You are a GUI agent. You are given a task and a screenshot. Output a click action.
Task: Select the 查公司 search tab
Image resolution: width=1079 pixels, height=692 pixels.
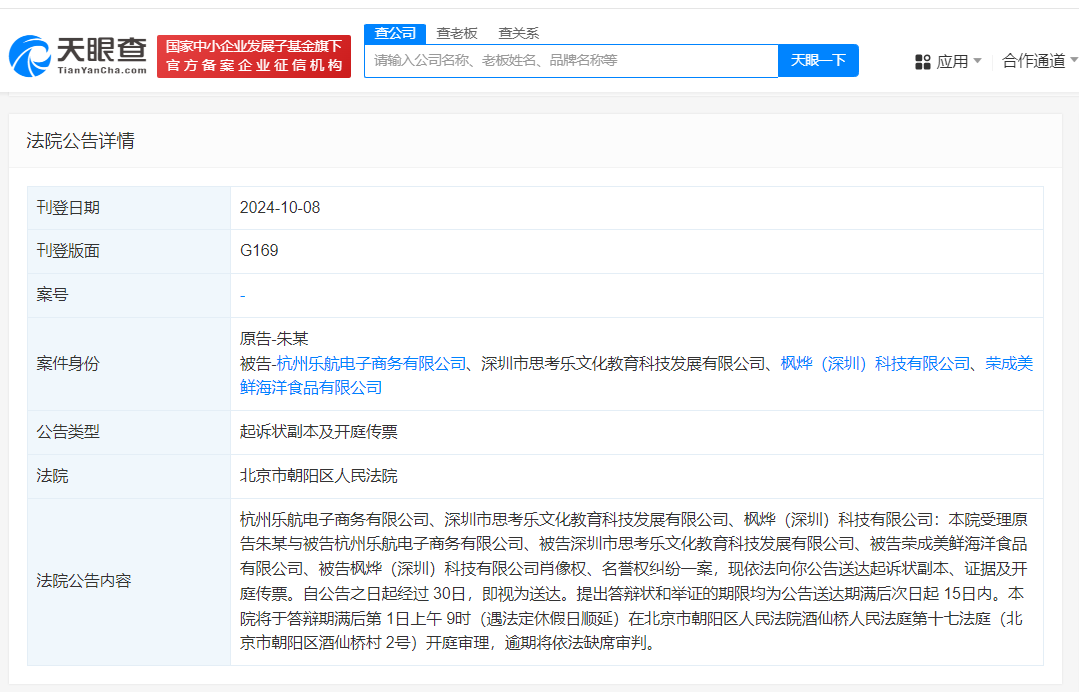coord(395,33)
